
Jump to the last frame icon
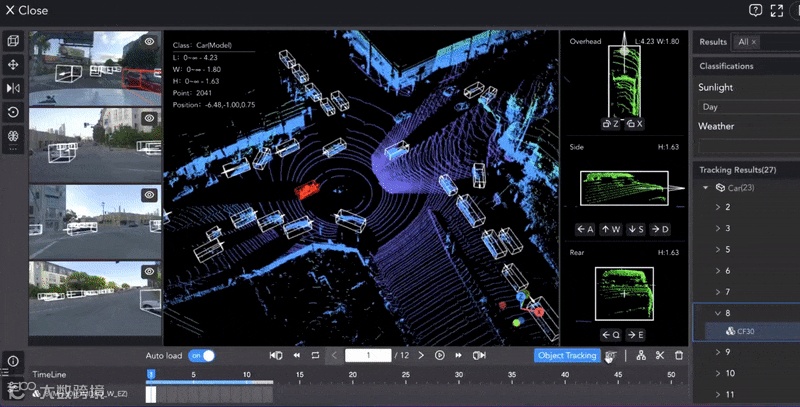pyautogui.click(x=479, y=355)
